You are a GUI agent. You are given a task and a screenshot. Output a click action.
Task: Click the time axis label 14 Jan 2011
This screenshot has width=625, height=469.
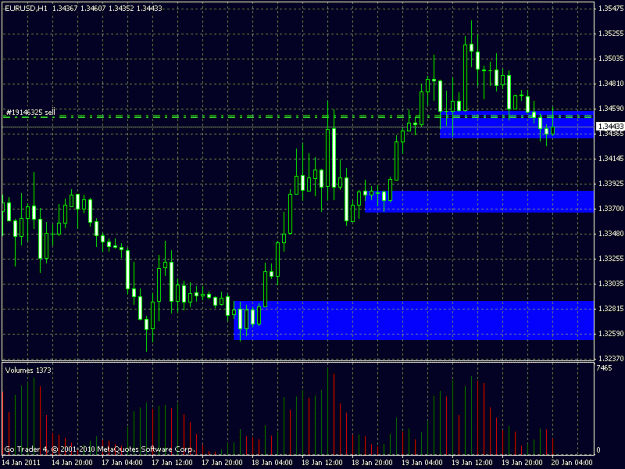pyautogui.click(x=21, y=463)
